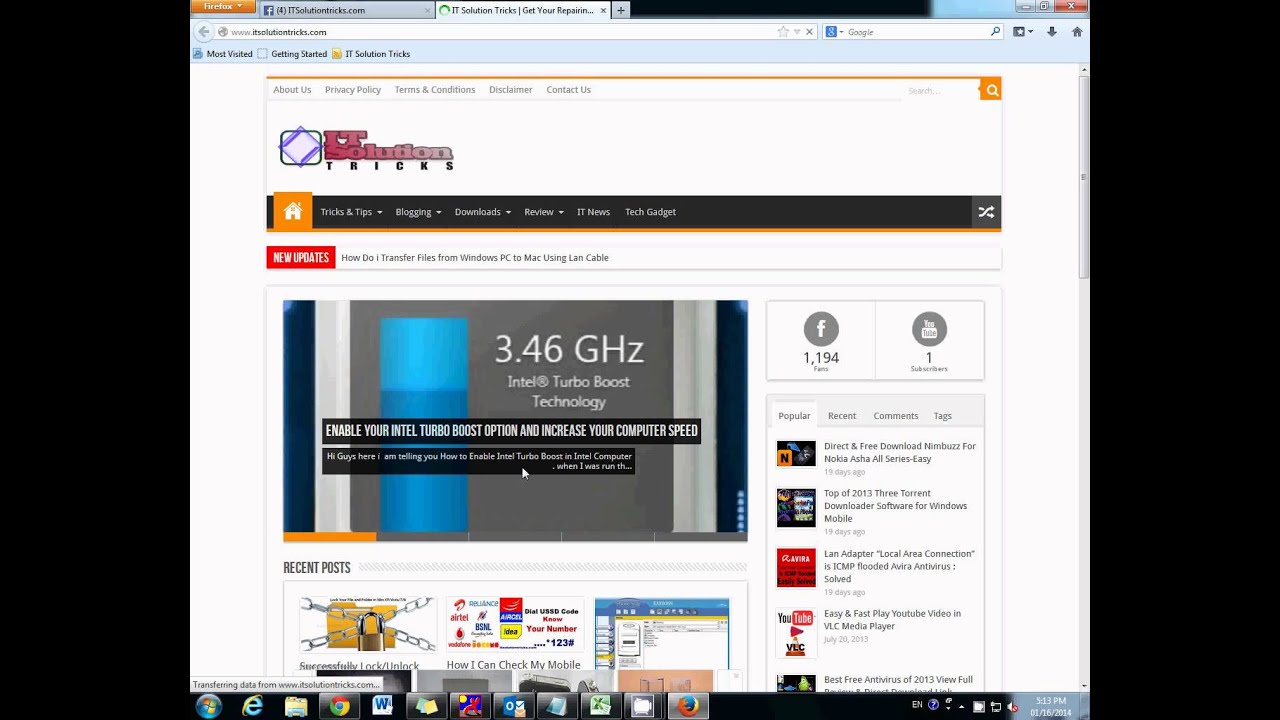Open the About Us page link

click(x=292, y=90)
